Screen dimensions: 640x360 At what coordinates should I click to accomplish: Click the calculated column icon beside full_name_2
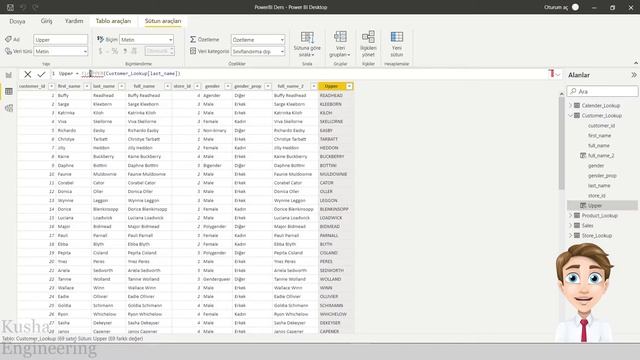pyautogui.click(x=583, y=156)
